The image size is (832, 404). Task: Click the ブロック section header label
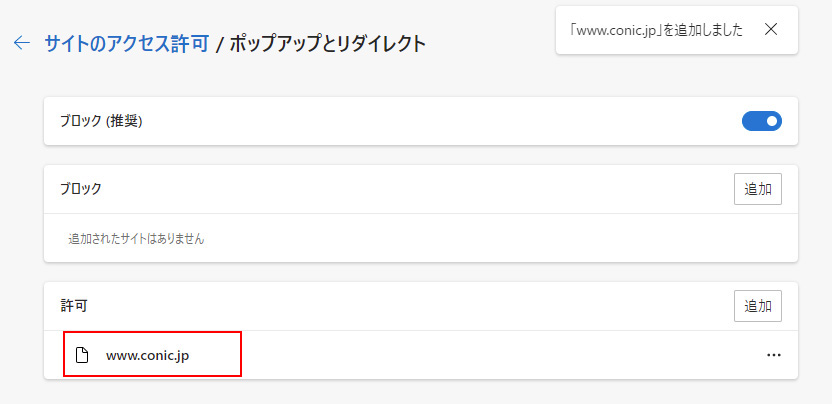pos(81,188)
